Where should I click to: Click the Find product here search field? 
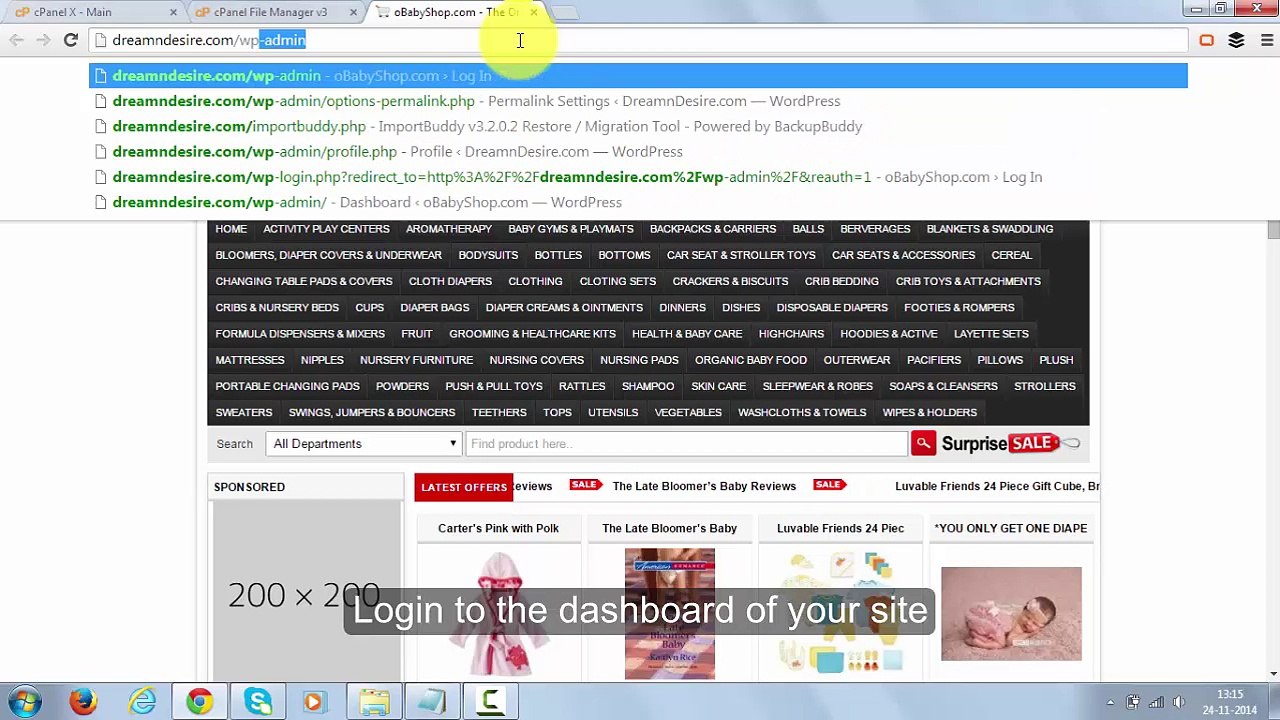pyautogui.click(x=686, y=443)
